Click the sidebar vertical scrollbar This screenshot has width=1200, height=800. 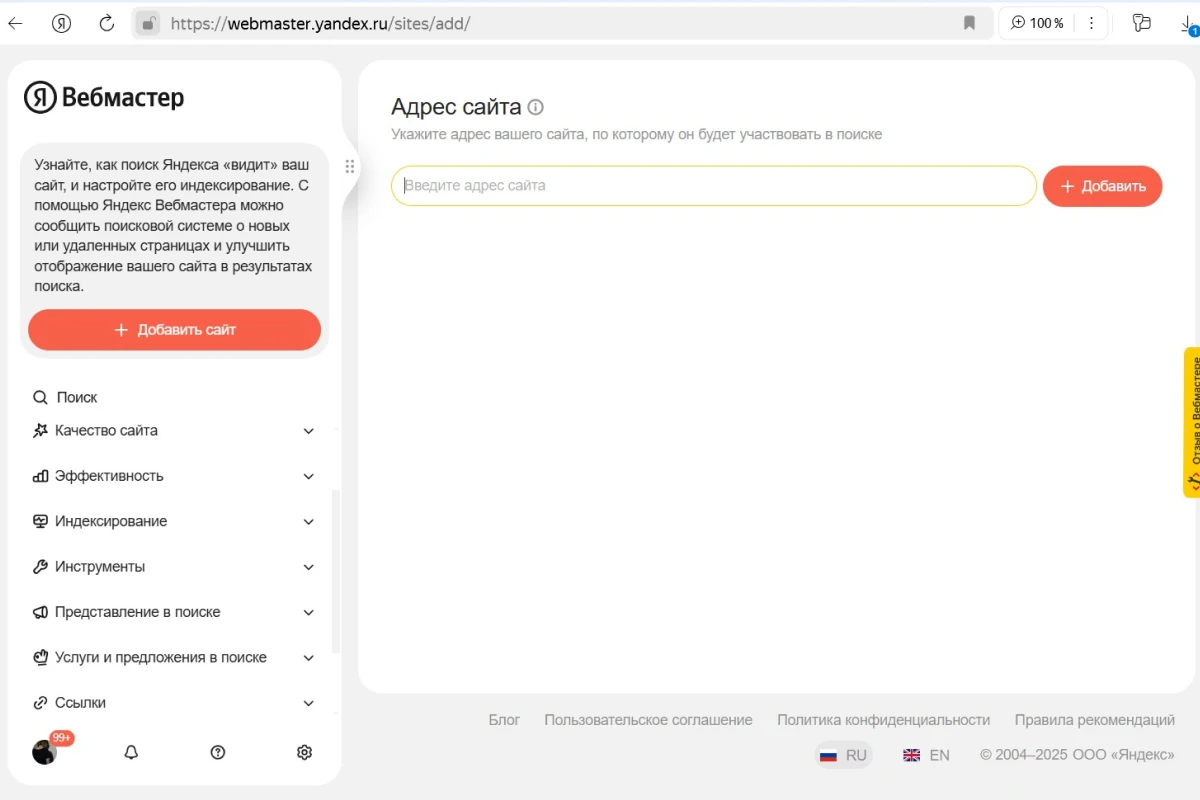pos(336,570)
